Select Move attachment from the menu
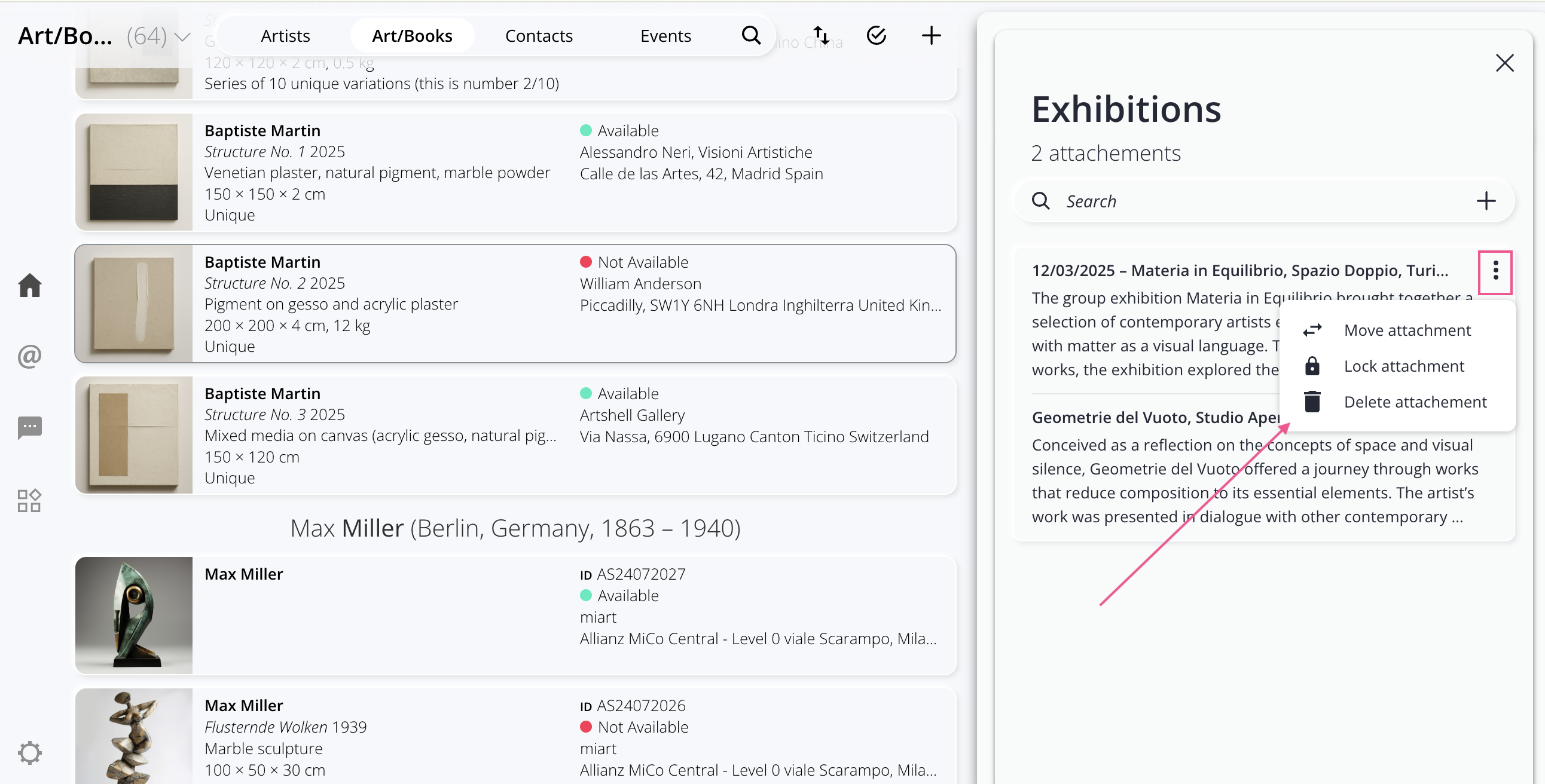This screenshot has width=1545, height=784. click(1407, 330)
